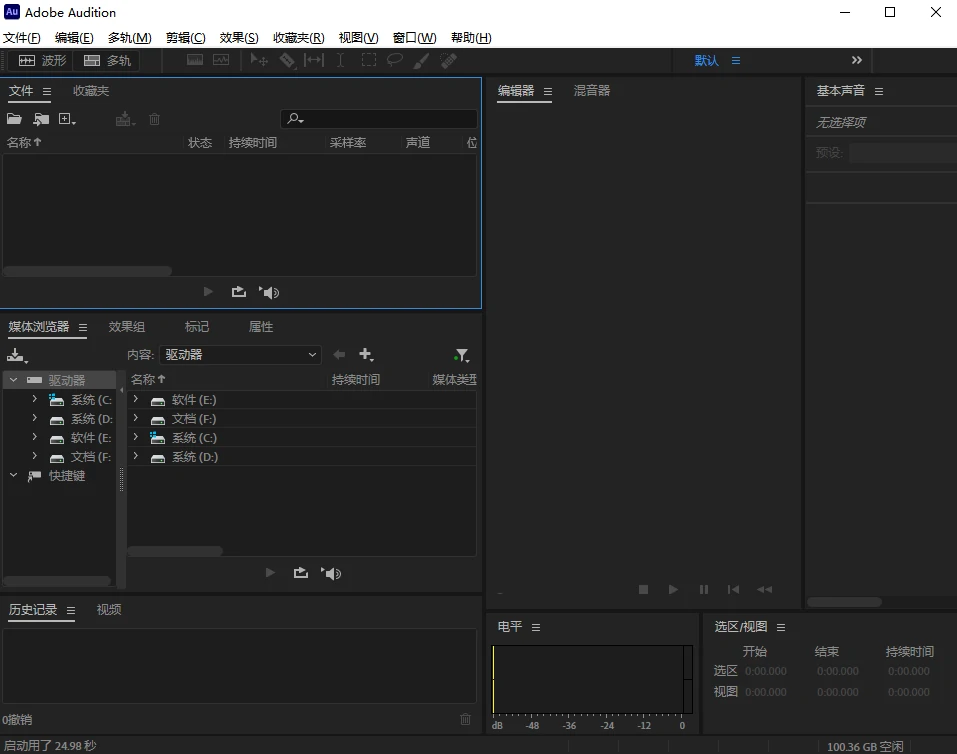This screenshot has height=754, width=957.
Task: Select the Spot Healing Brush tool
Action: (x=449, y=61)
